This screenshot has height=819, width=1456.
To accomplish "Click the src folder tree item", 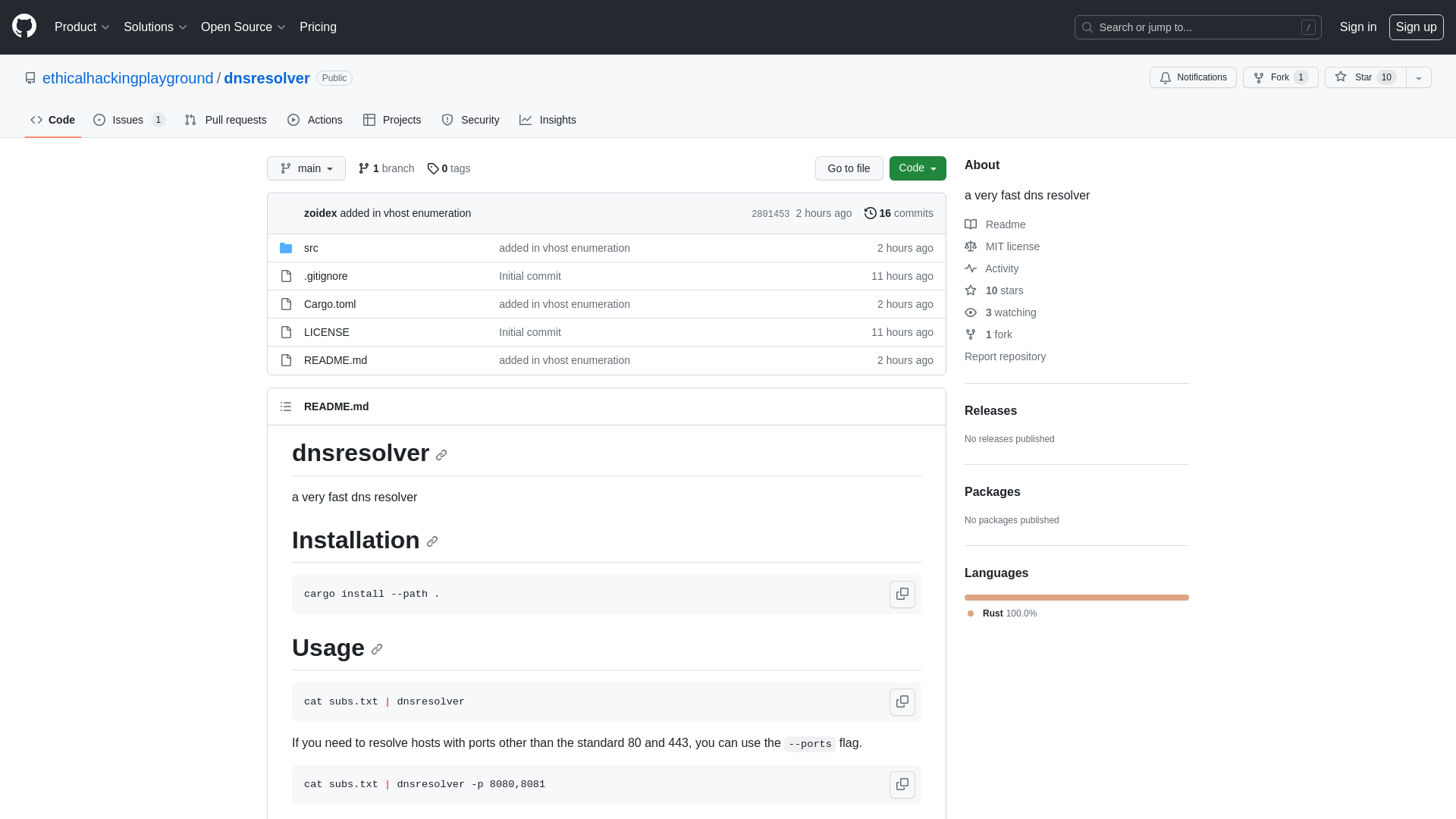I will [x=311, y=247].
